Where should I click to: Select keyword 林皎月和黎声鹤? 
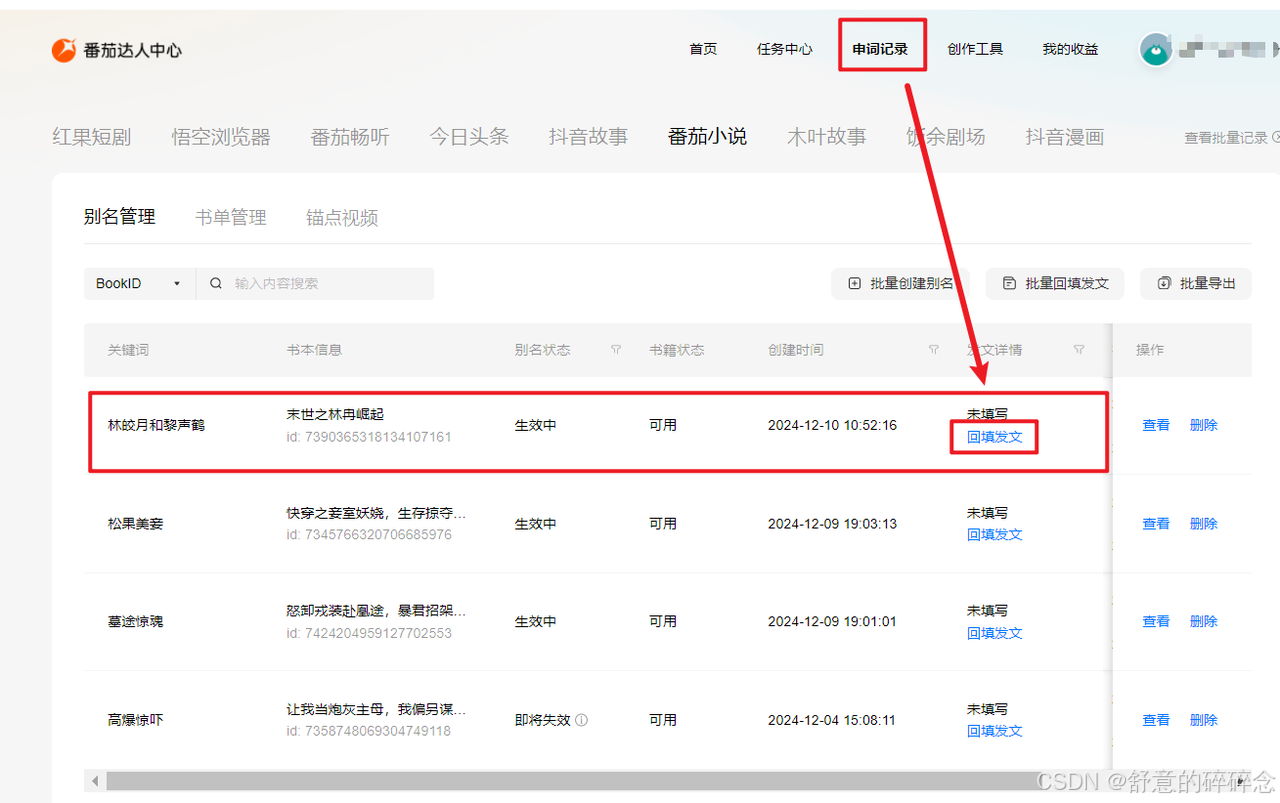coord(156,425)
